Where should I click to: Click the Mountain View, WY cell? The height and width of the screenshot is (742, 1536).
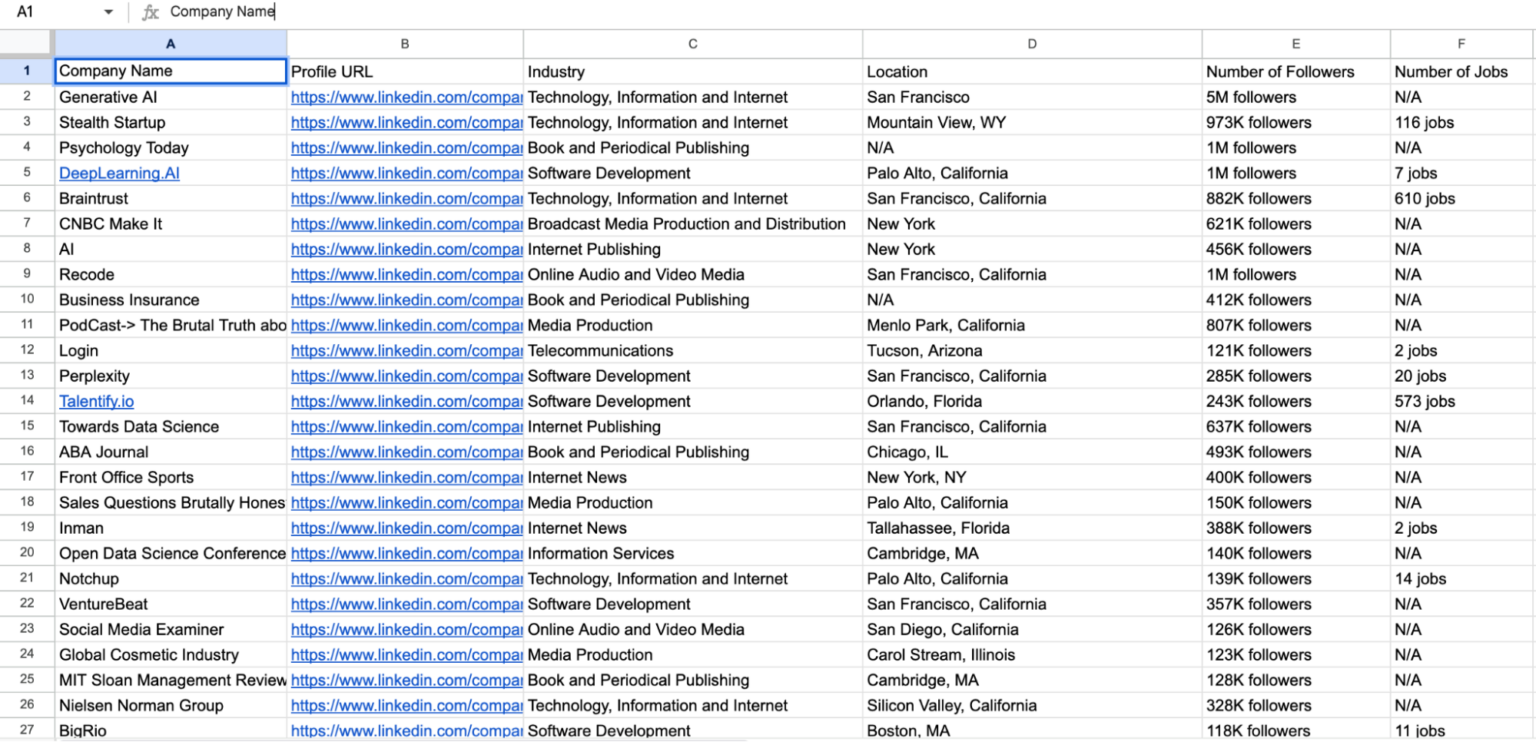[1032, 122]
